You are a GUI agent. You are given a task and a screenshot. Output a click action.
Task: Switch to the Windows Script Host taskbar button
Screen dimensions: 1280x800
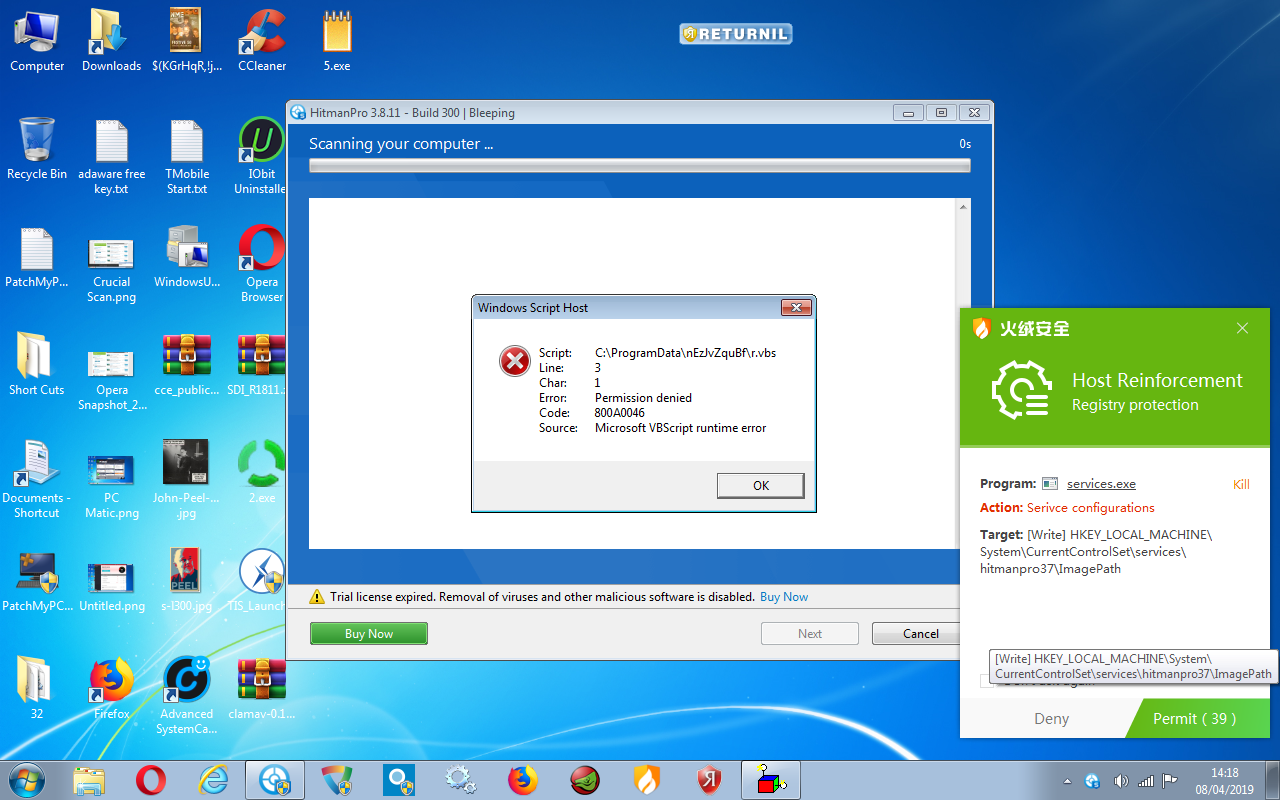pos(771,780)
